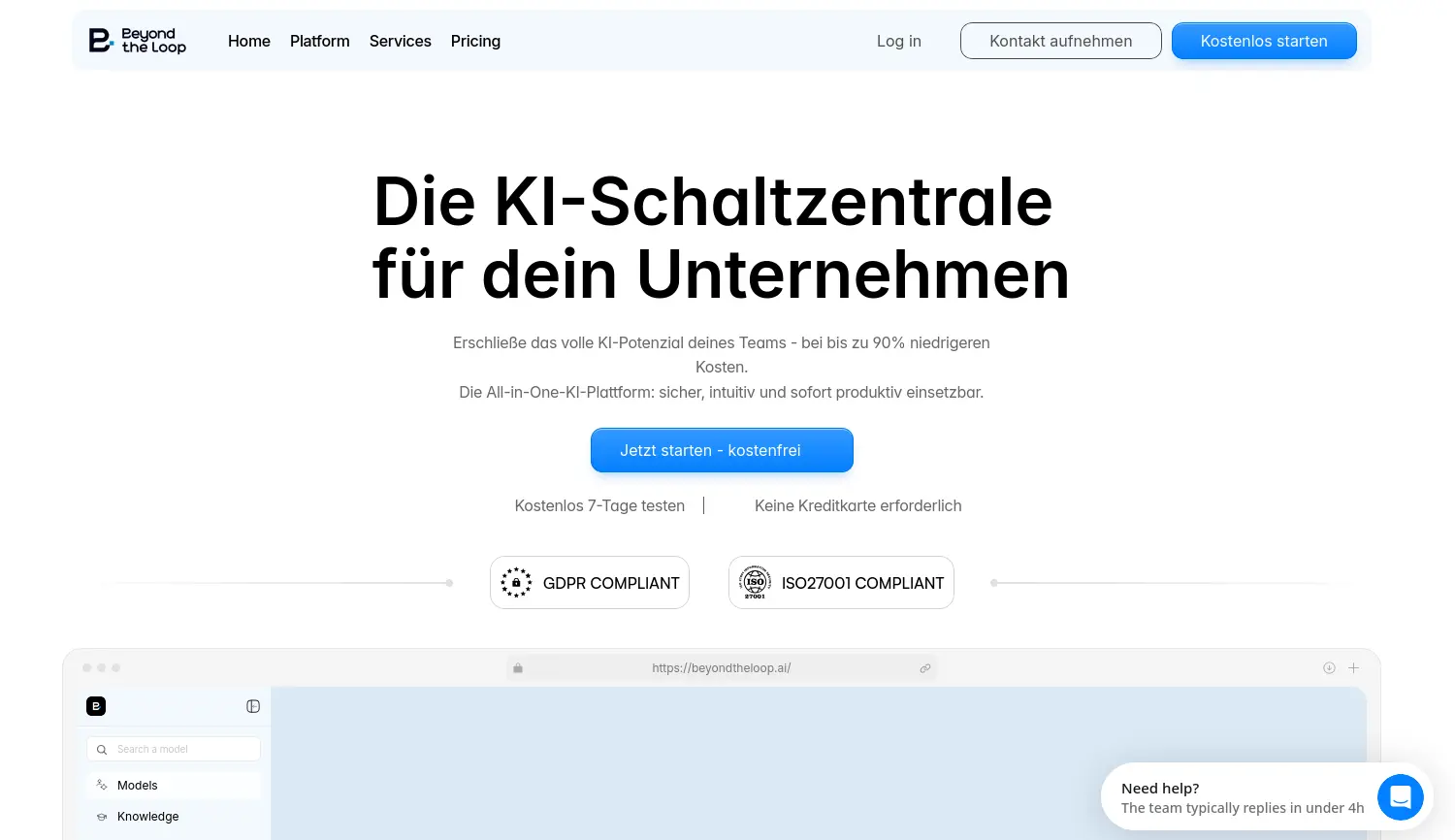
Task: Click the Beyond the Loop logo in navbar
Action: point(136,40)
